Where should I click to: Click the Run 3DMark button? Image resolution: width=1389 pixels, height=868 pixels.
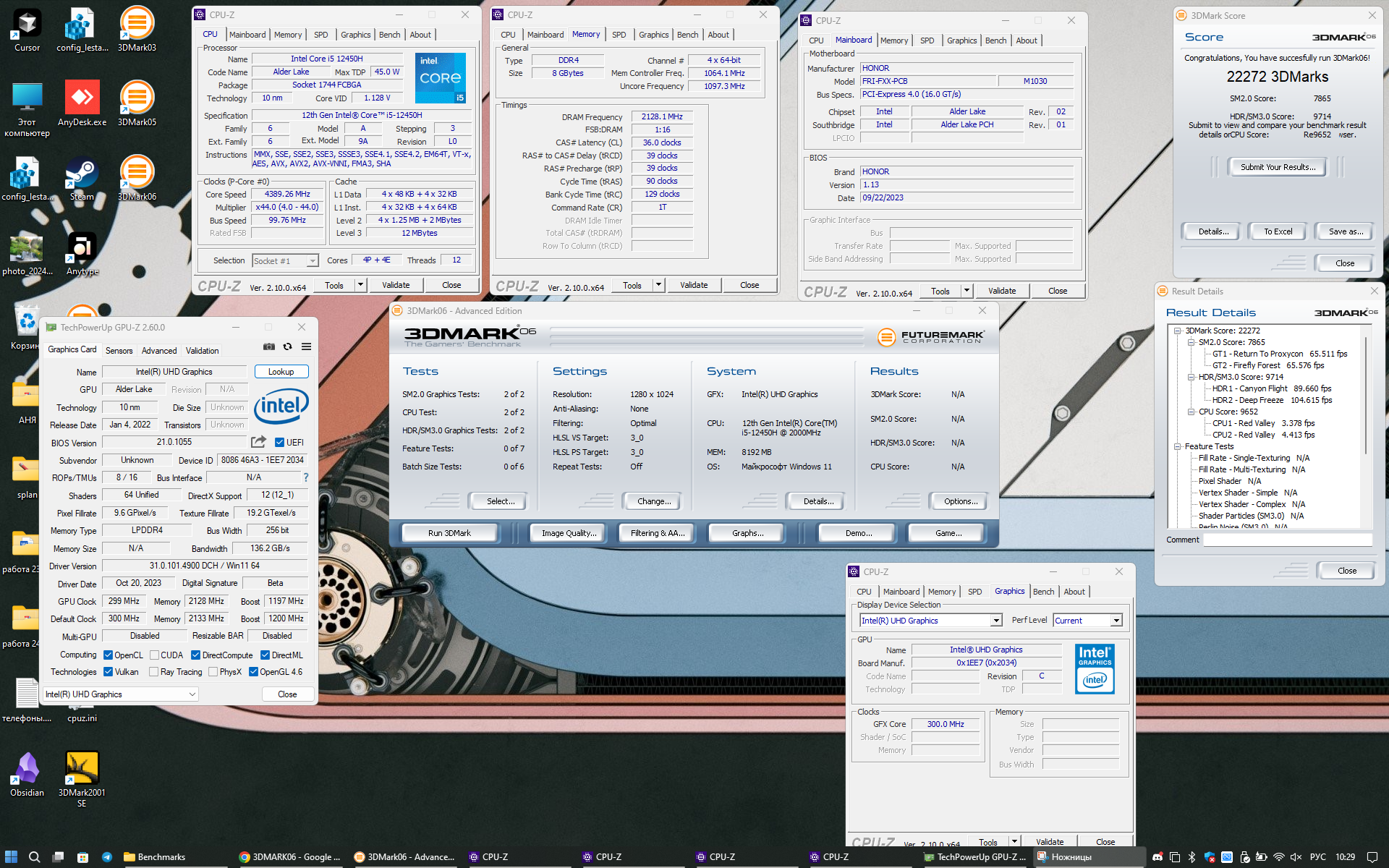pos(449,533)
